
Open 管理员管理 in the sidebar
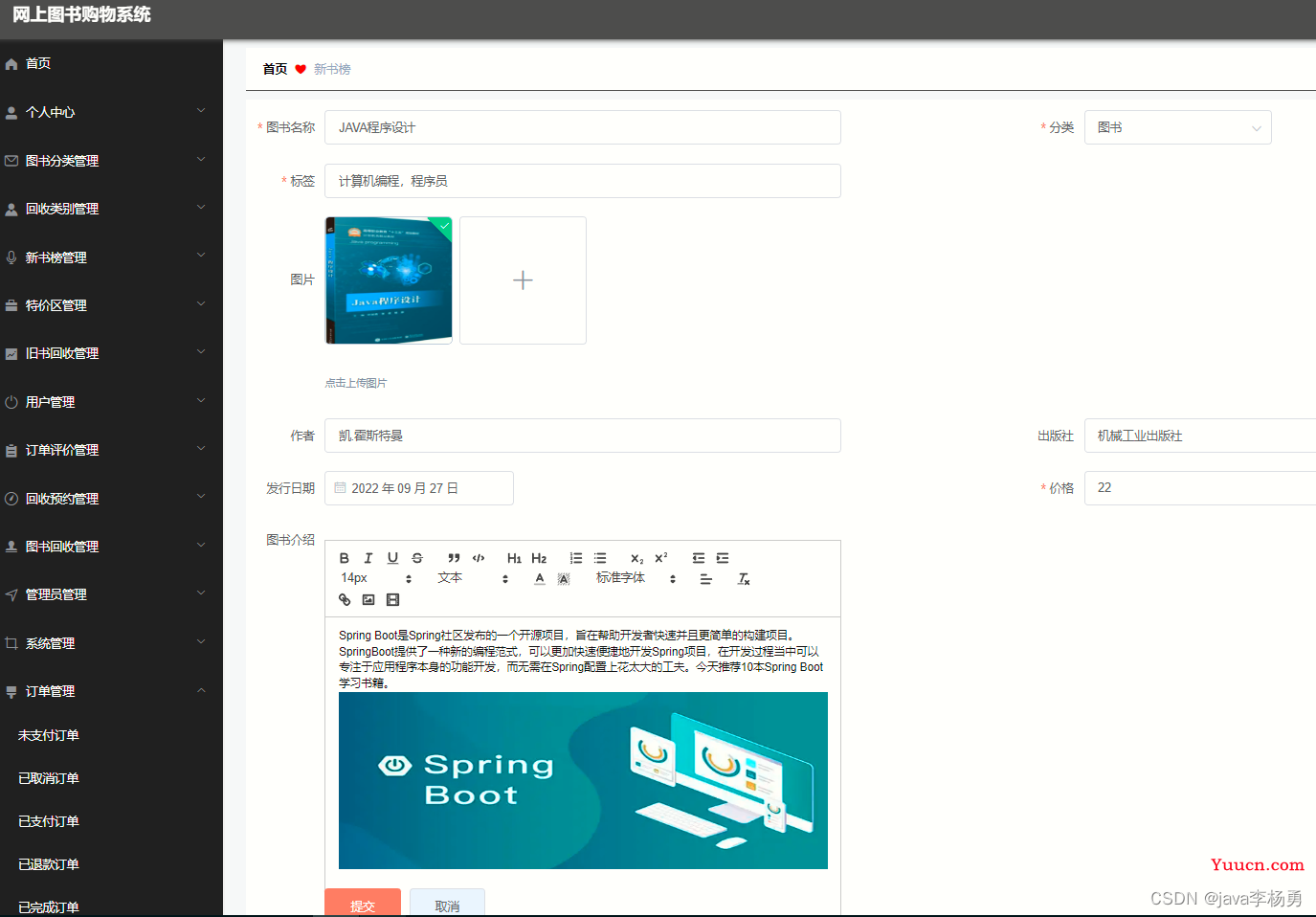[111, 594]
